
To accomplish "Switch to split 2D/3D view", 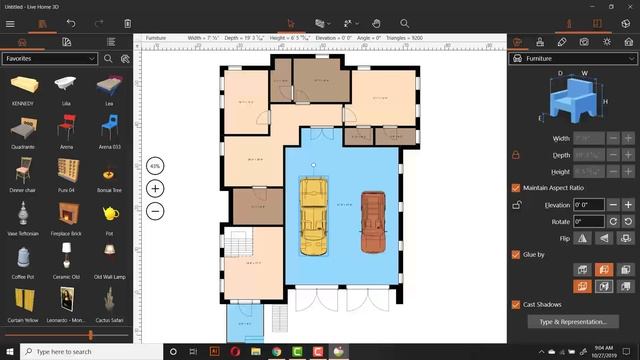I will [x=597, y=24].
